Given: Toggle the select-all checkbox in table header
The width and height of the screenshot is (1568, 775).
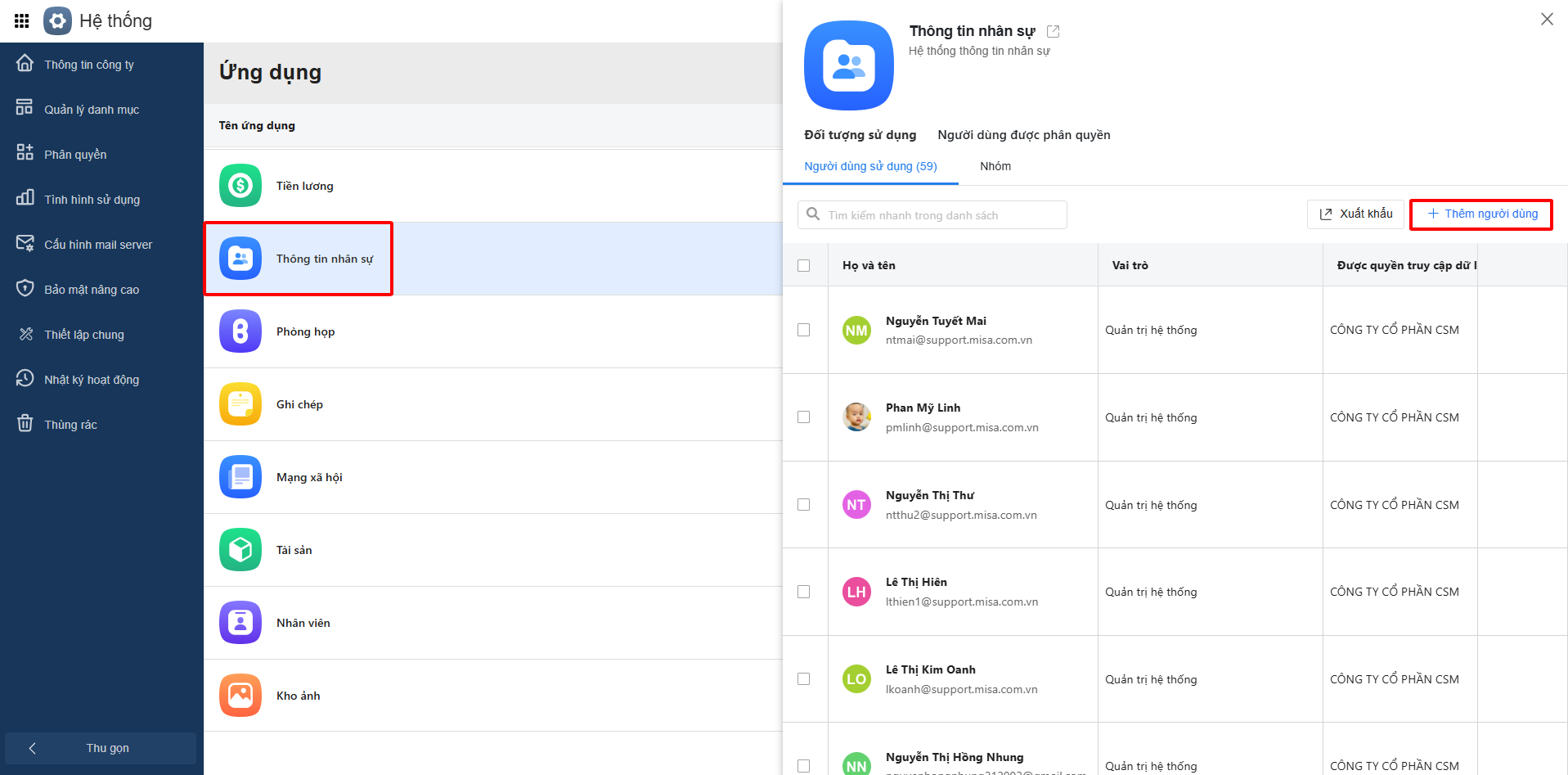Looking at the screenshot, I should point(804,265).
